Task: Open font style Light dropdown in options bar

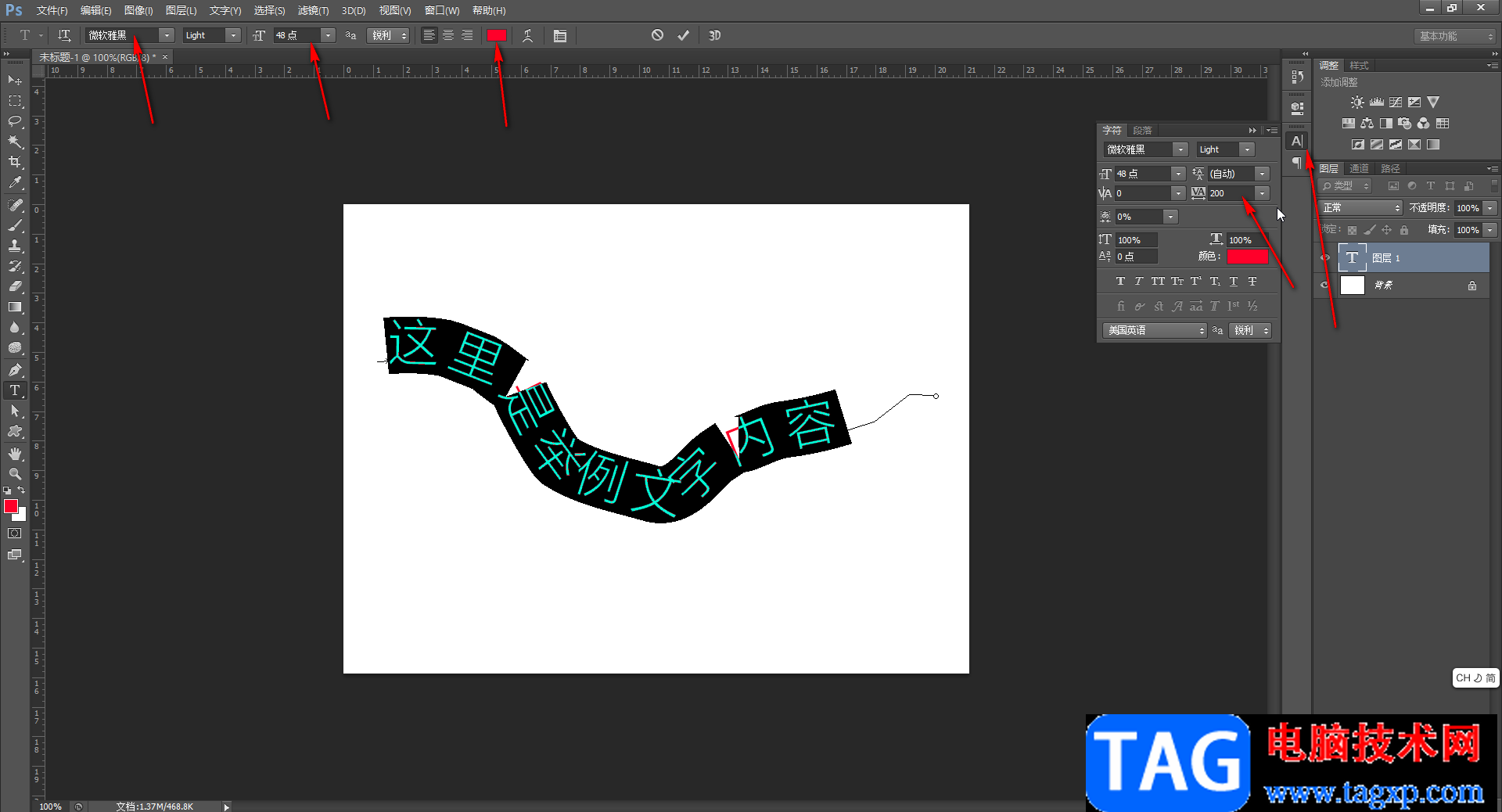Action: (x=233, y=35)
